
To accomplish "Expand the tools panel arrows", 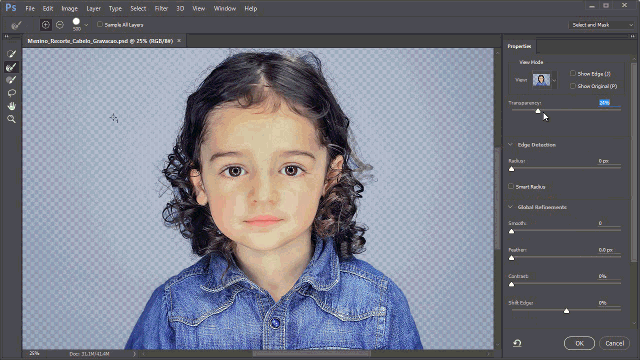I will click(6, 36).
